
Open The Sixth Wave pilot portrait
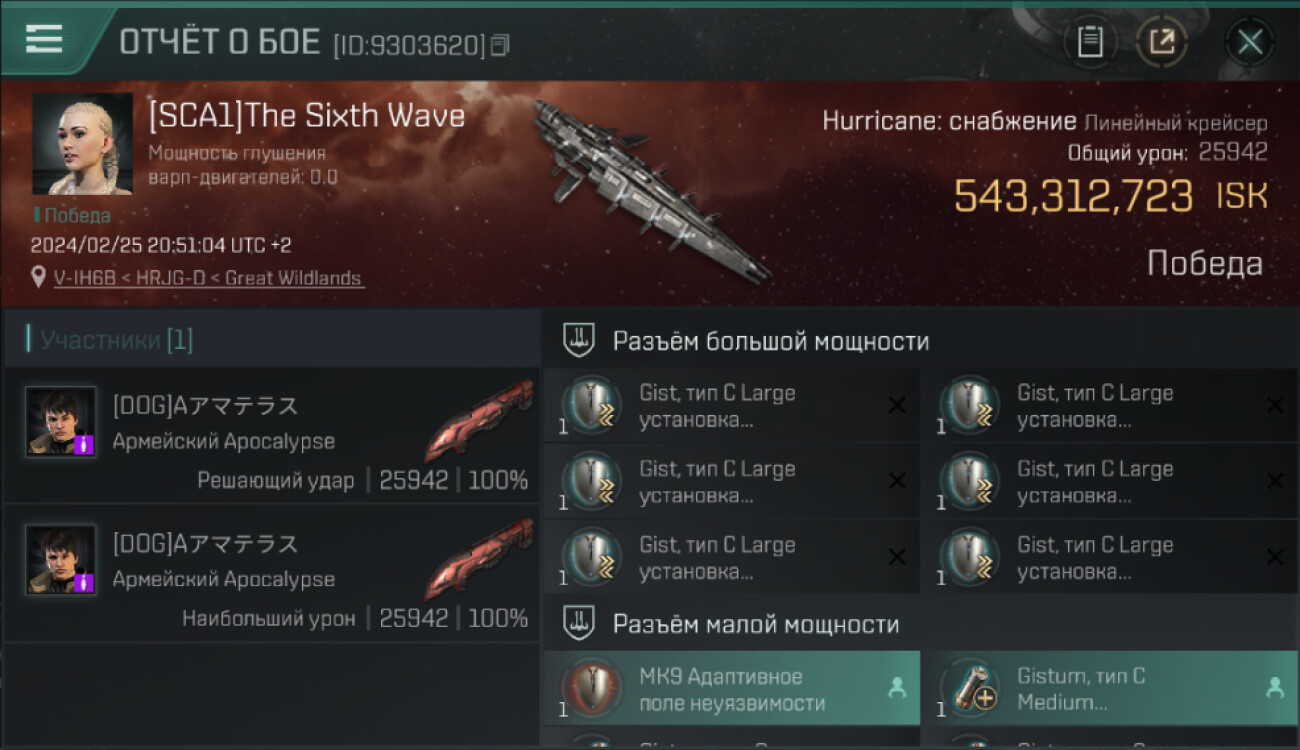(x=82, y=144)
